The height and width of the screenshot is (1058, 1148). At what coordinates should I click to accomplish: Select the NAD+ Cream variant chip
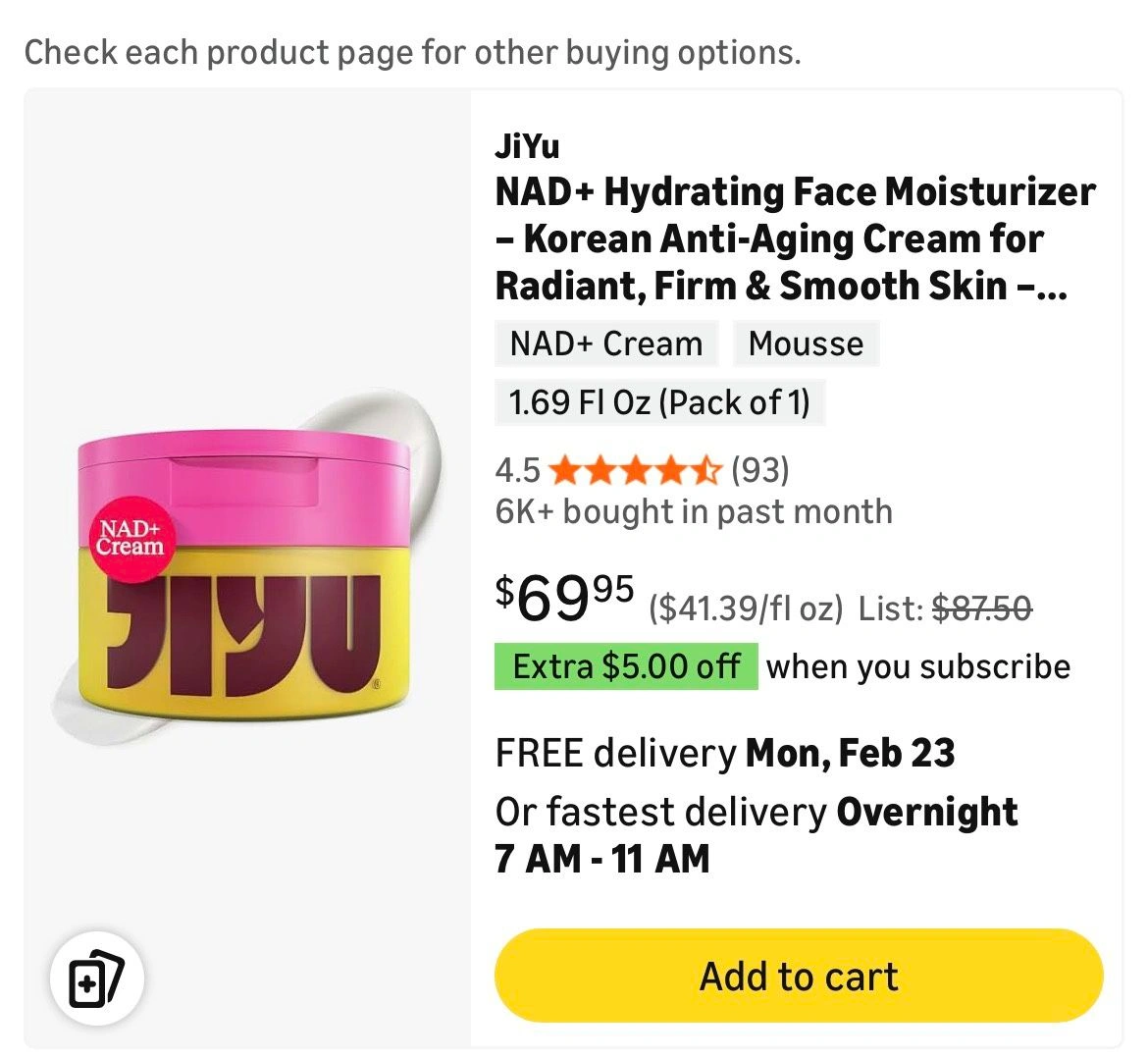[606, 344]
